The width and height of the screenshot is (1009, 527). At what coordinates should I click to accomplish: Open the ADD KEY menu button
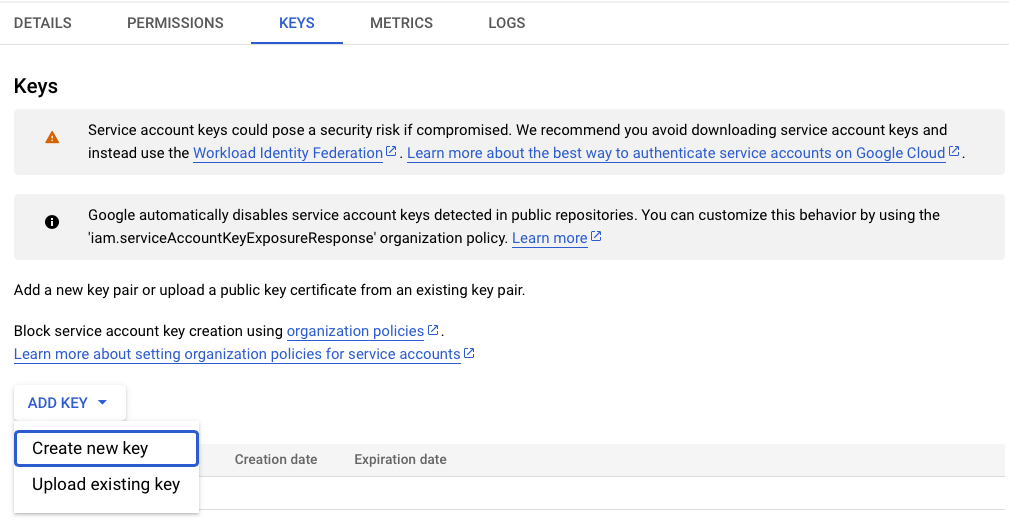click(x=69, y=403)
